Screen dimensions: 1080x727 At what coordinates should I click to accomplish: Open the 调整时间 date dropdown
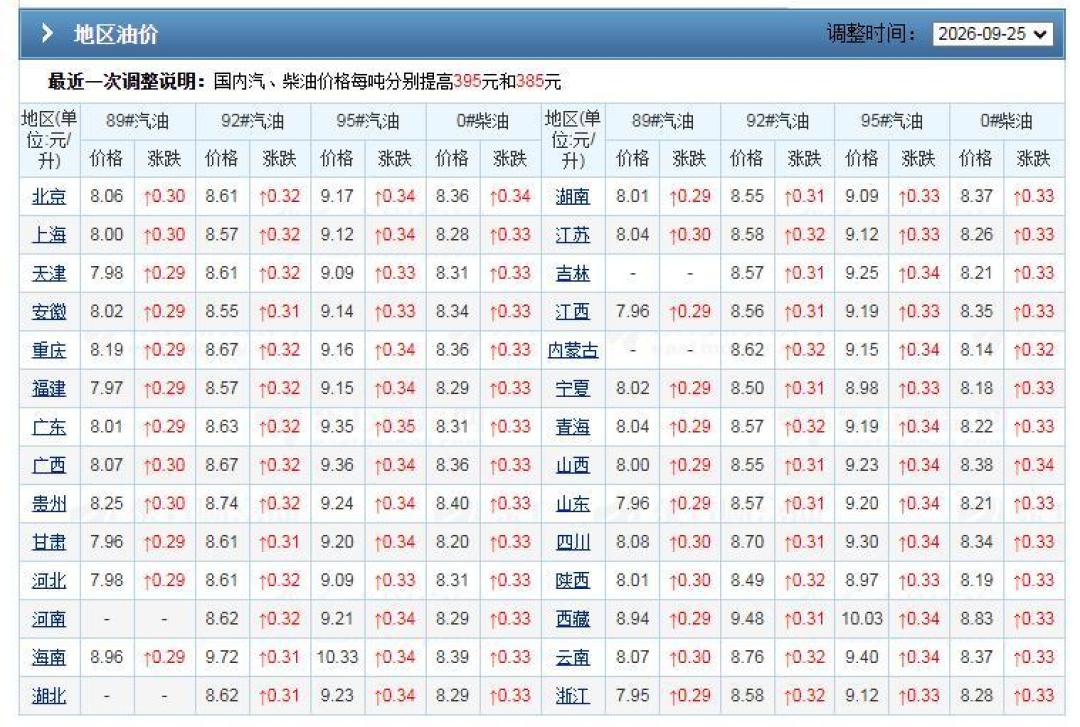point(993,34)
